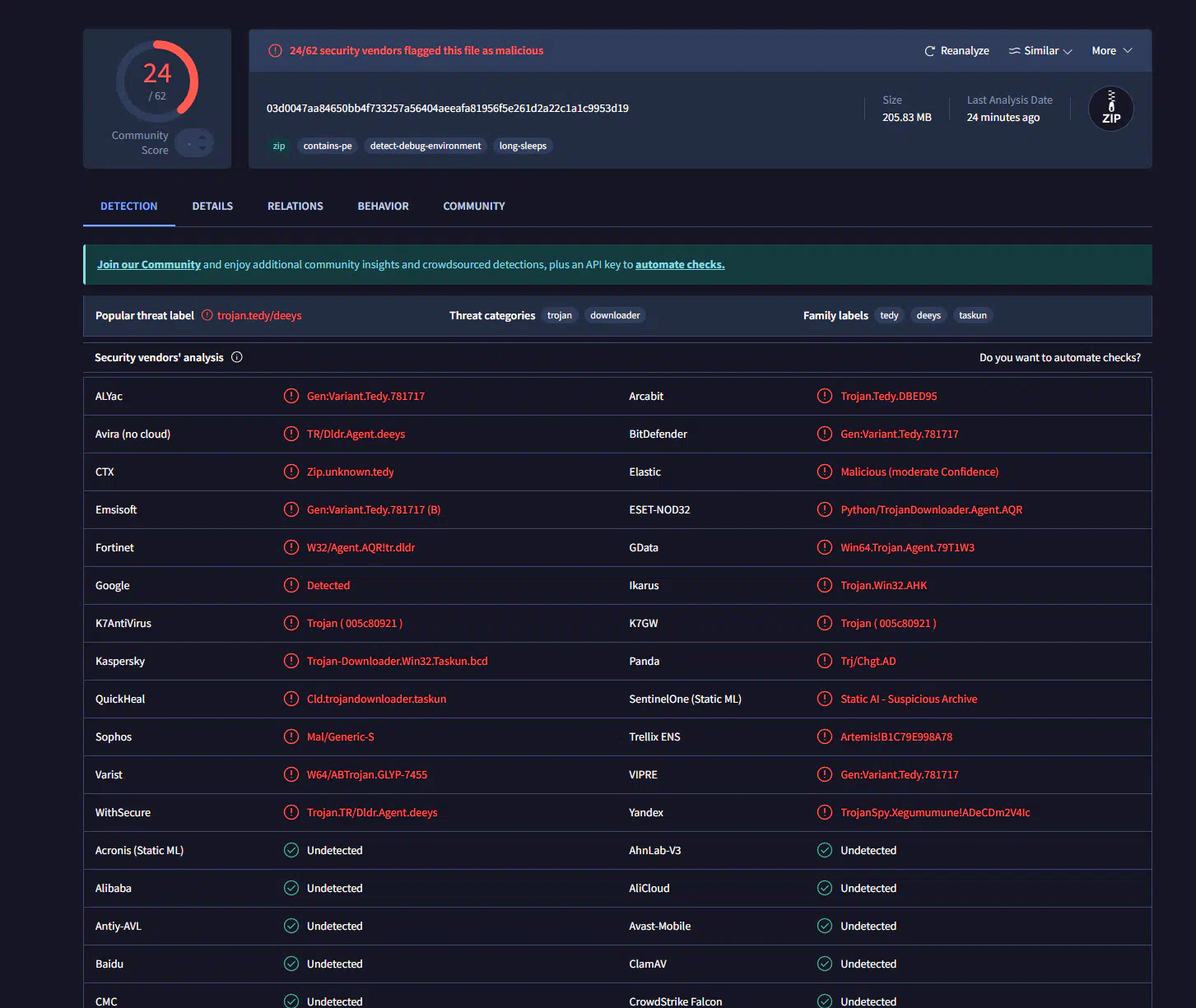The width and height of the screenshot is (1196, 1008).
Task: View the COMMUNITY tab
Action: tap(474, 207)
